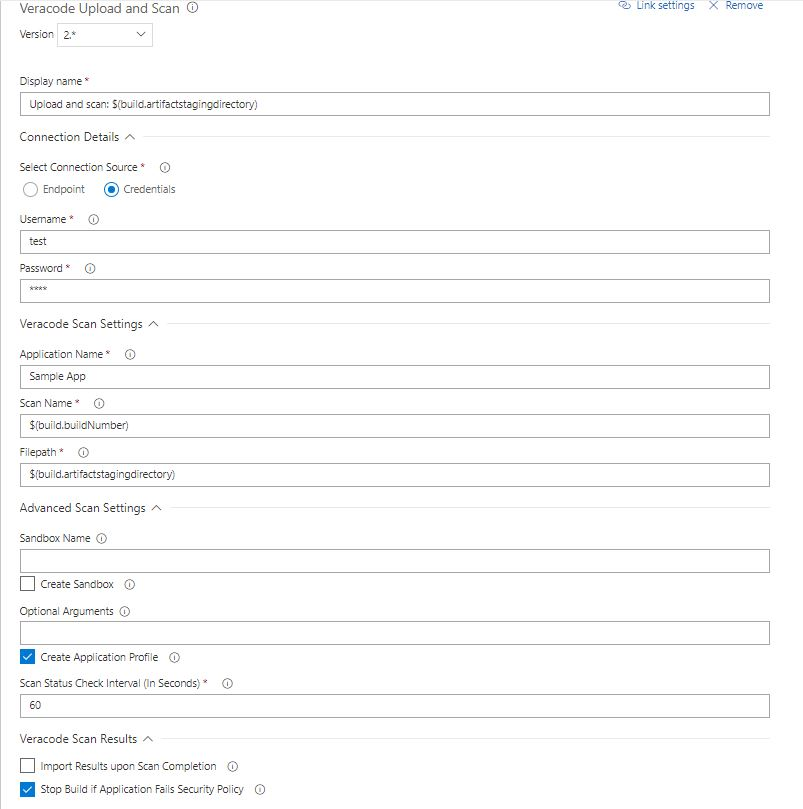The width and height of the screenshot is (803, 809).
Task: Click the Scan Name field with $(build.buildNumber)
Action: [x=395, y=426]
